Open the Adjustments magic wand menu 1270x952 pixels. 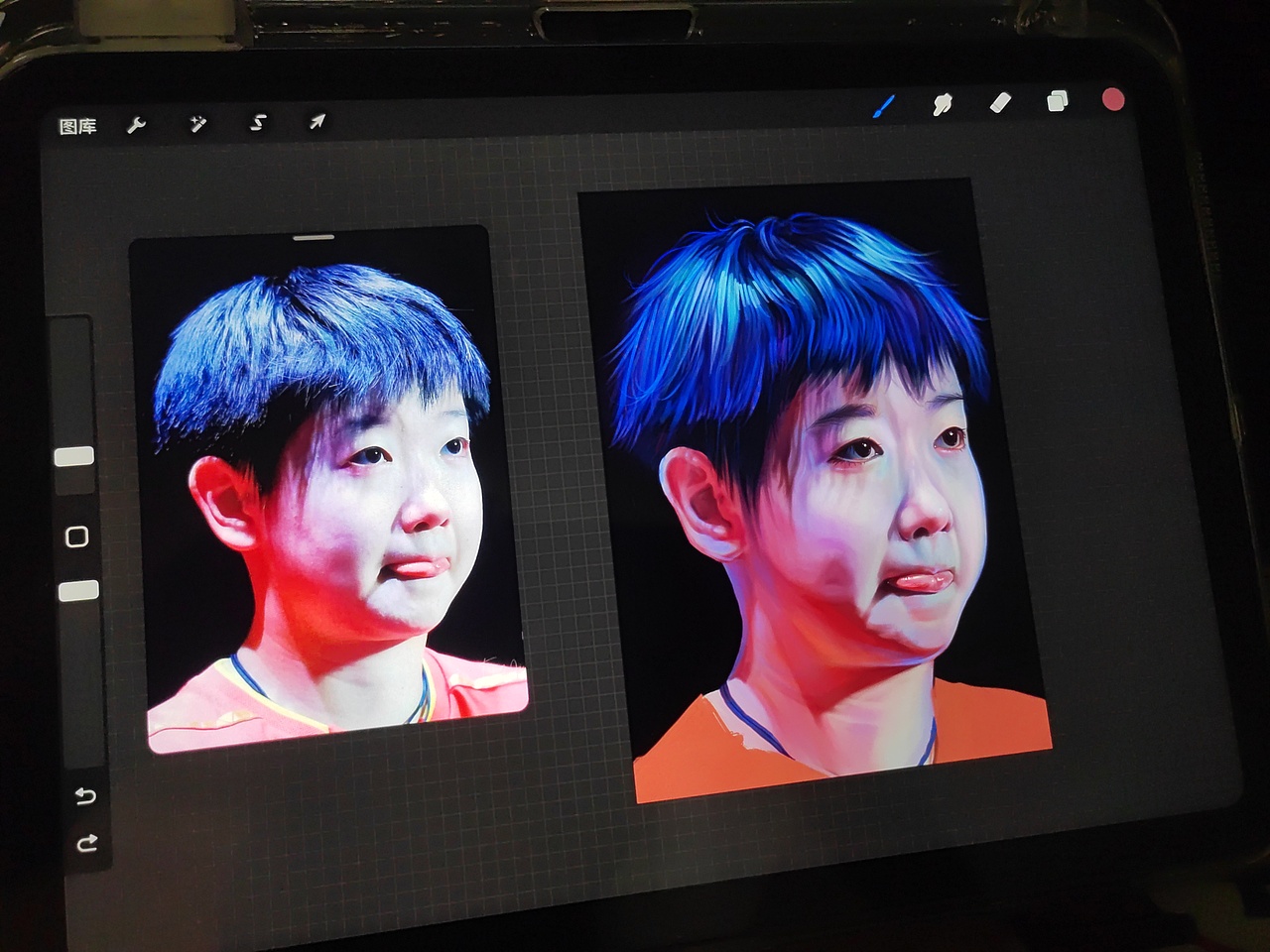coord(197,124)
